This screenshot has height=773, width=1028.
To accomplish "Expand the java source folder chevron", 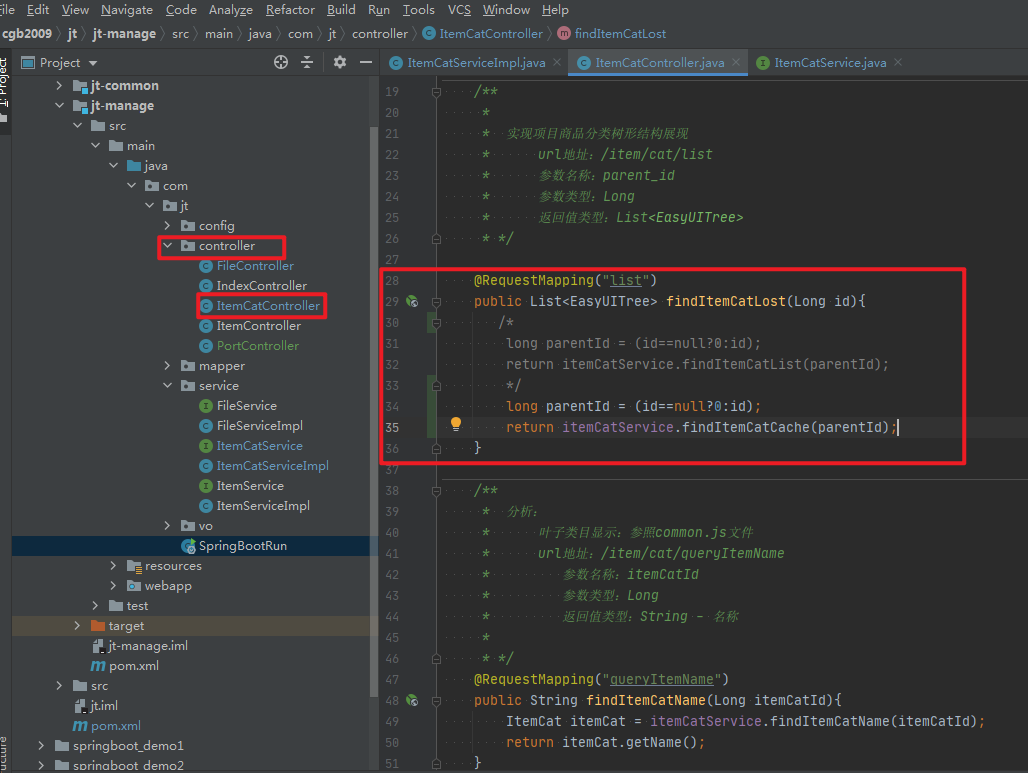I will (x=113, y=165).
